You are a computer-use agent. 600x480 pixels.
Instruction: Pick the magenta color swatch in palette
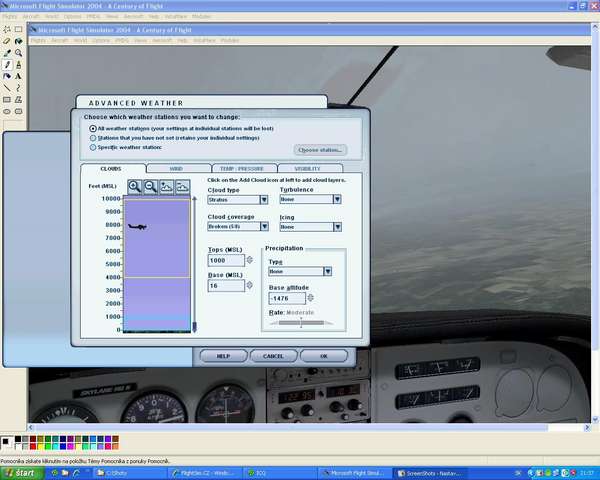click(70, 446)
